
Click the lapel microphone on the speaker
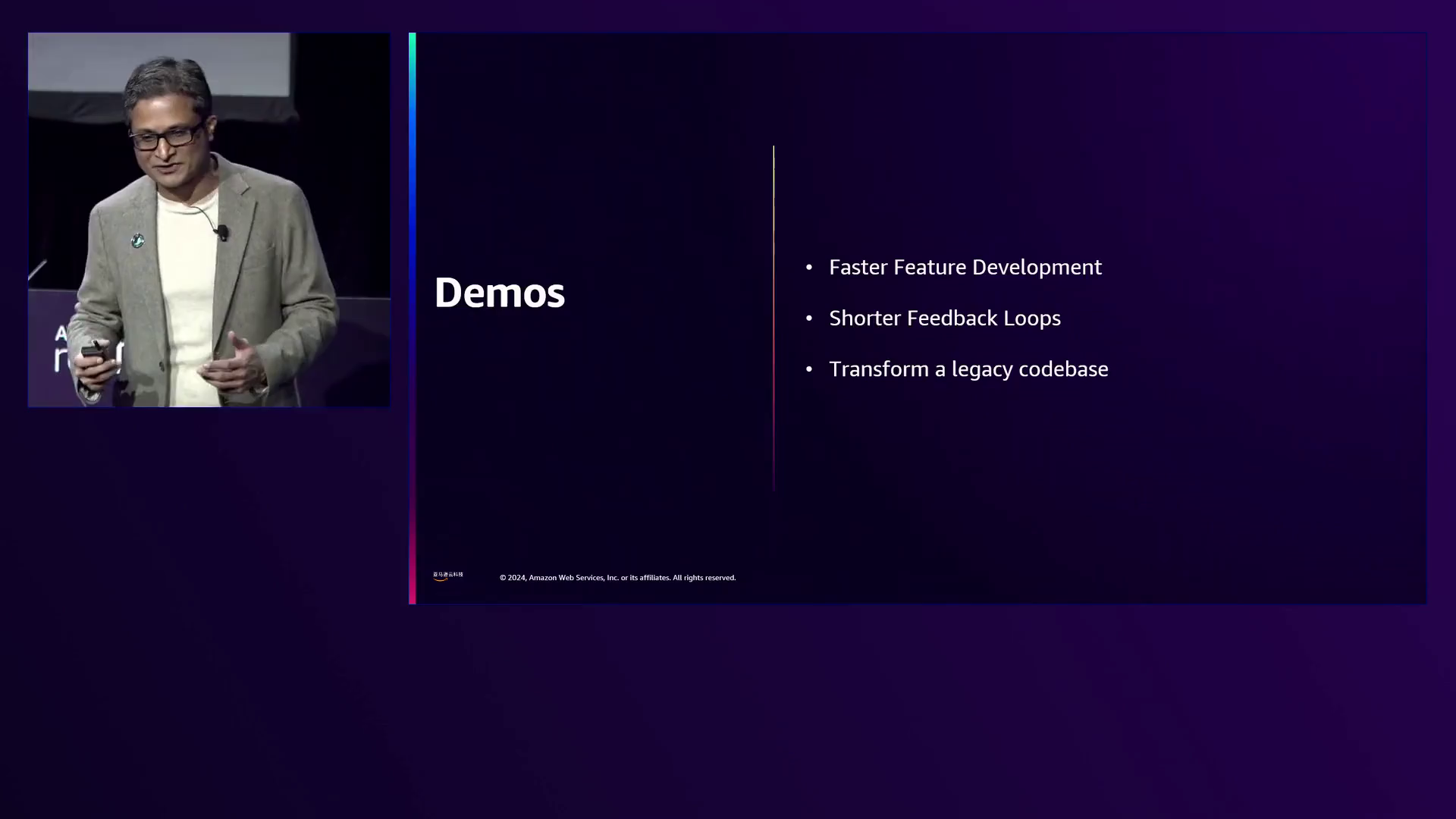222,231
